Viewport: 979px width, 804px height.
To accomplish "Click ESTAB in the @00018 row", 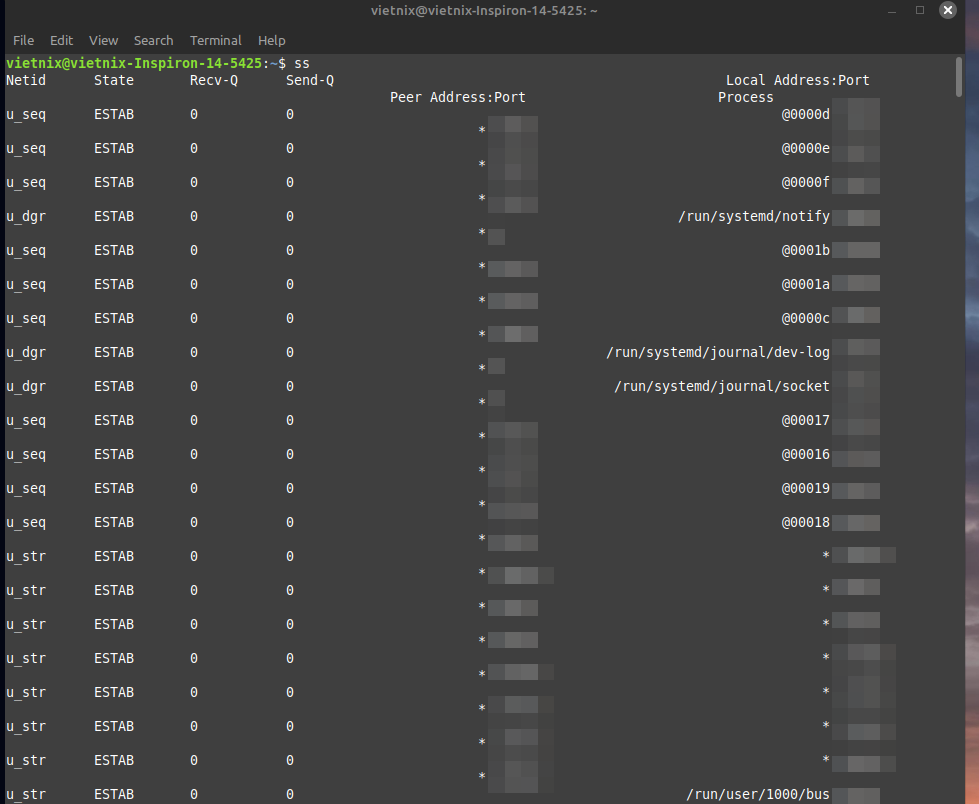I will 114,522.
